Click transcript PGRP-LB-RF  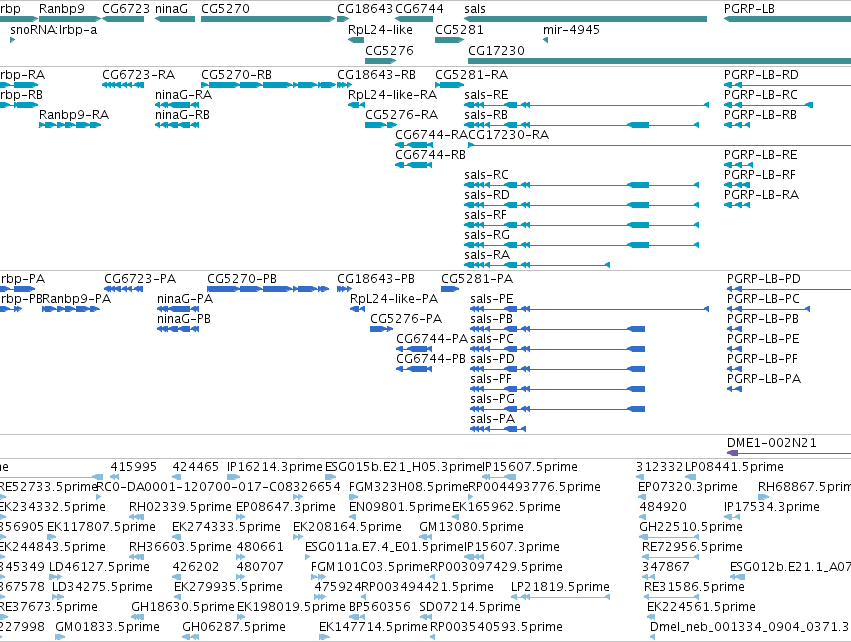click(737, 186)
